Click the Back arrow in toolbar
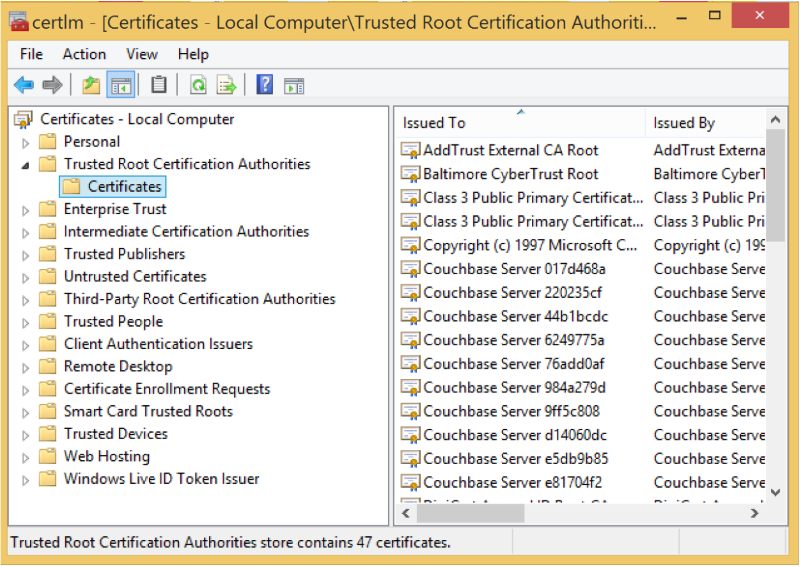Screen dimensions: 800x567 [23, 86]
